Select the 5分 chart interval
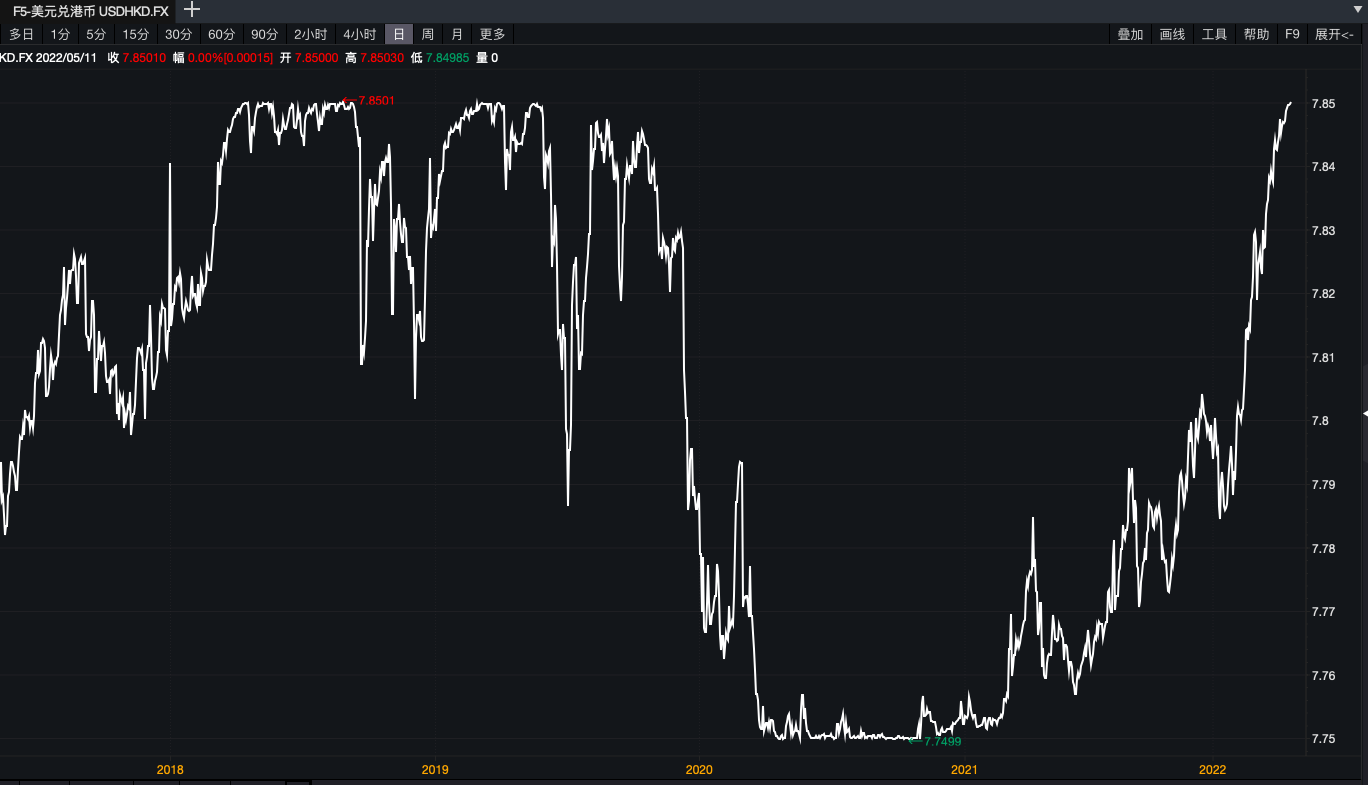Viewport: 1368px width, 785px height. (x=95, y=34)
